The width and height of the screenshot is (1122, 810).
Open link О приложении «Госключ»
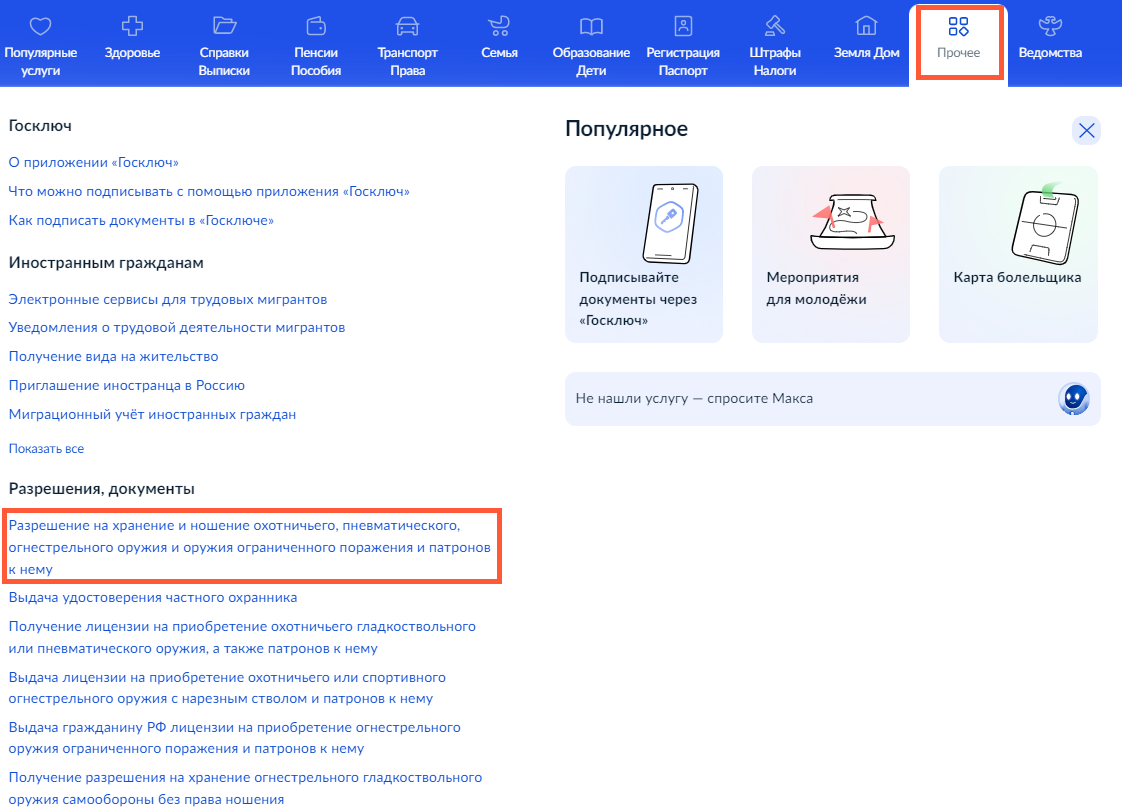click(93, 162)
